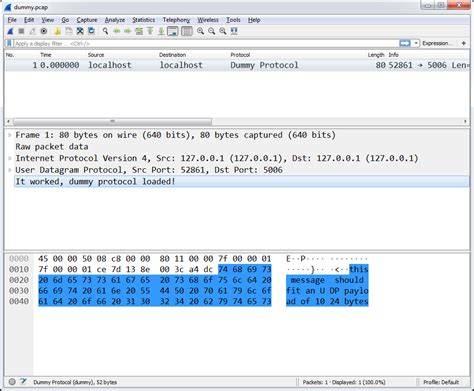Open the Telephony menu
Screen dimensions: 474x391
pyautogui.click(x=176, y=20)
